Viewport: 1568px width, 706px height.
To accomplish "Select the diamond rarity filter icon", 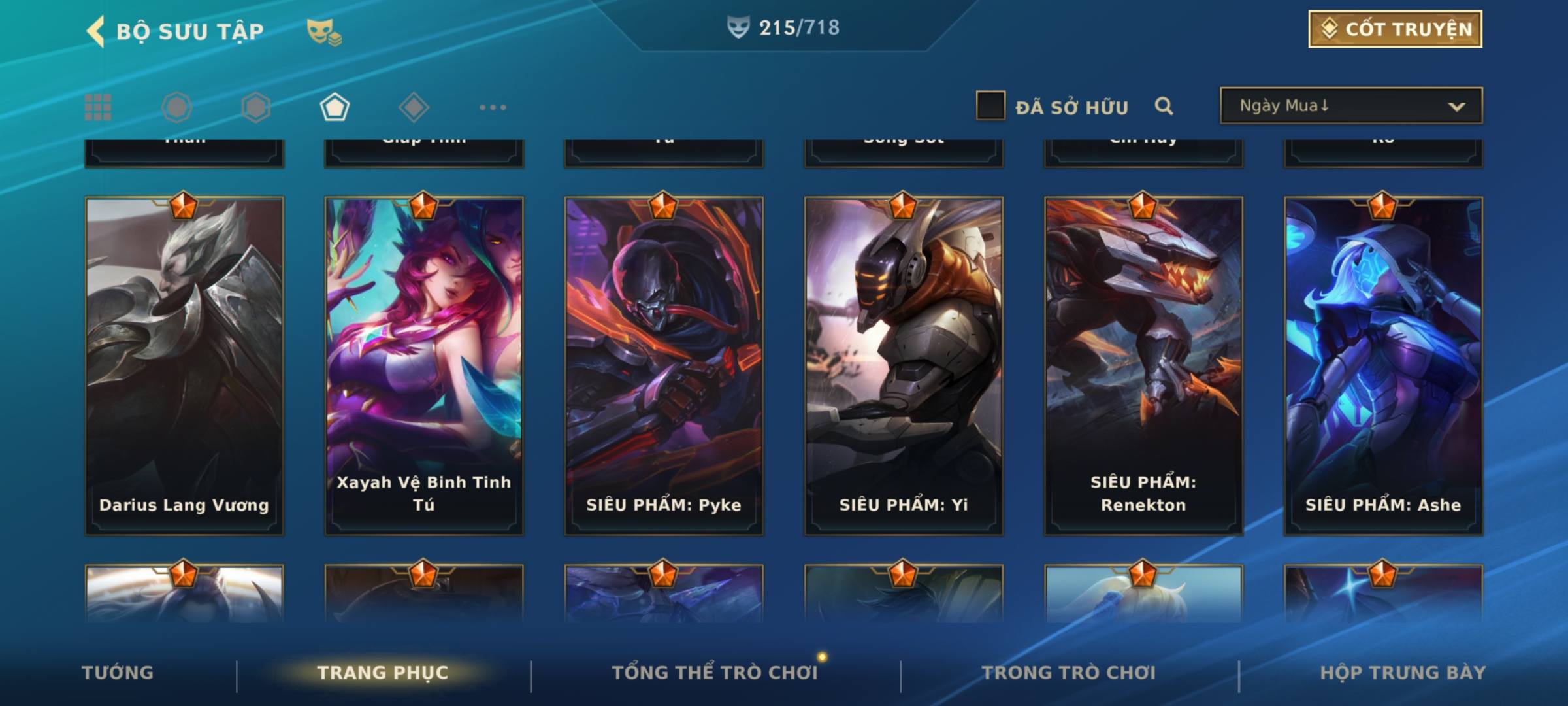I will (414, 107).
